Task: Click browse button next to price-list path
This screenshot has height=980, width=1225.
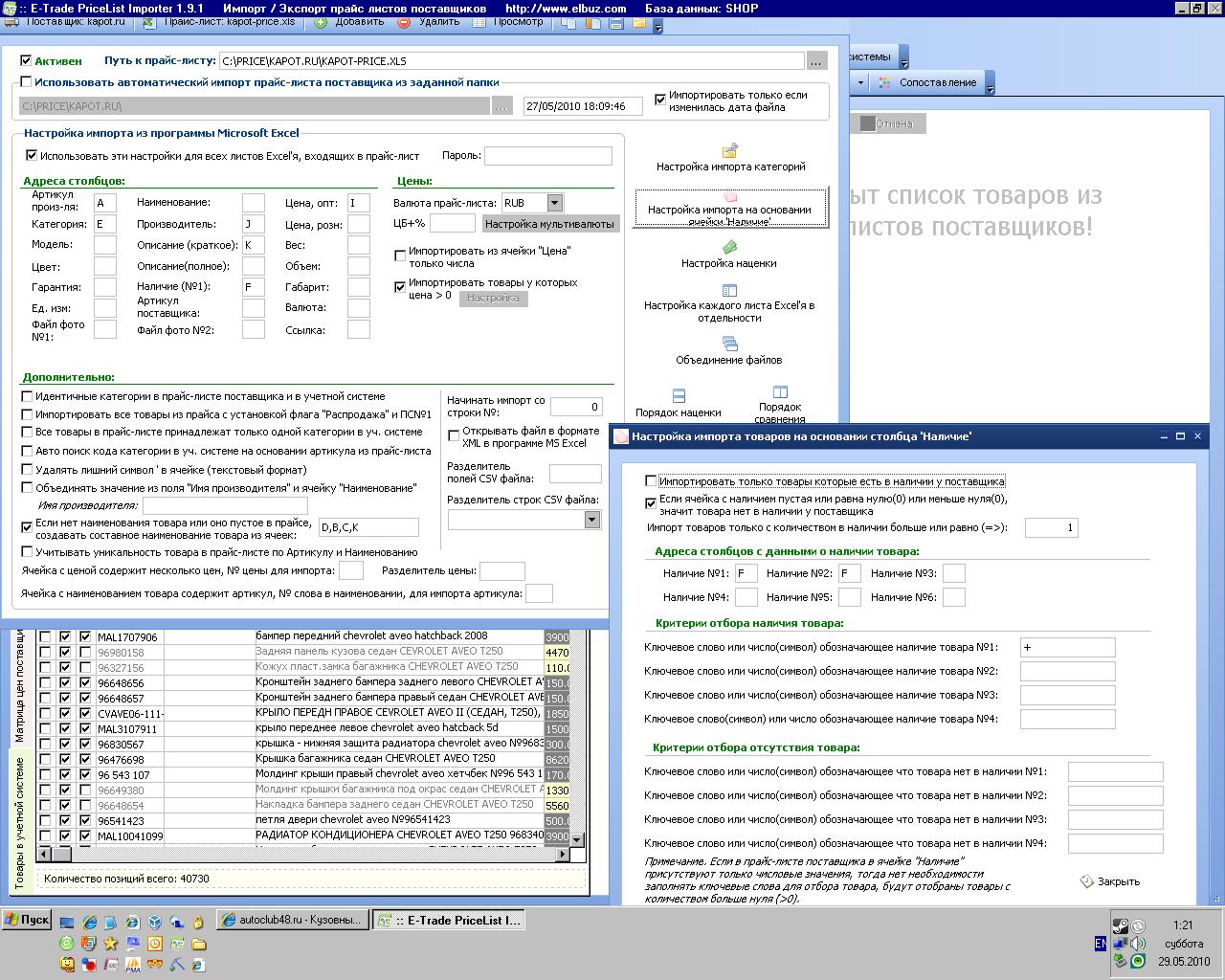Action: [815, 61]
